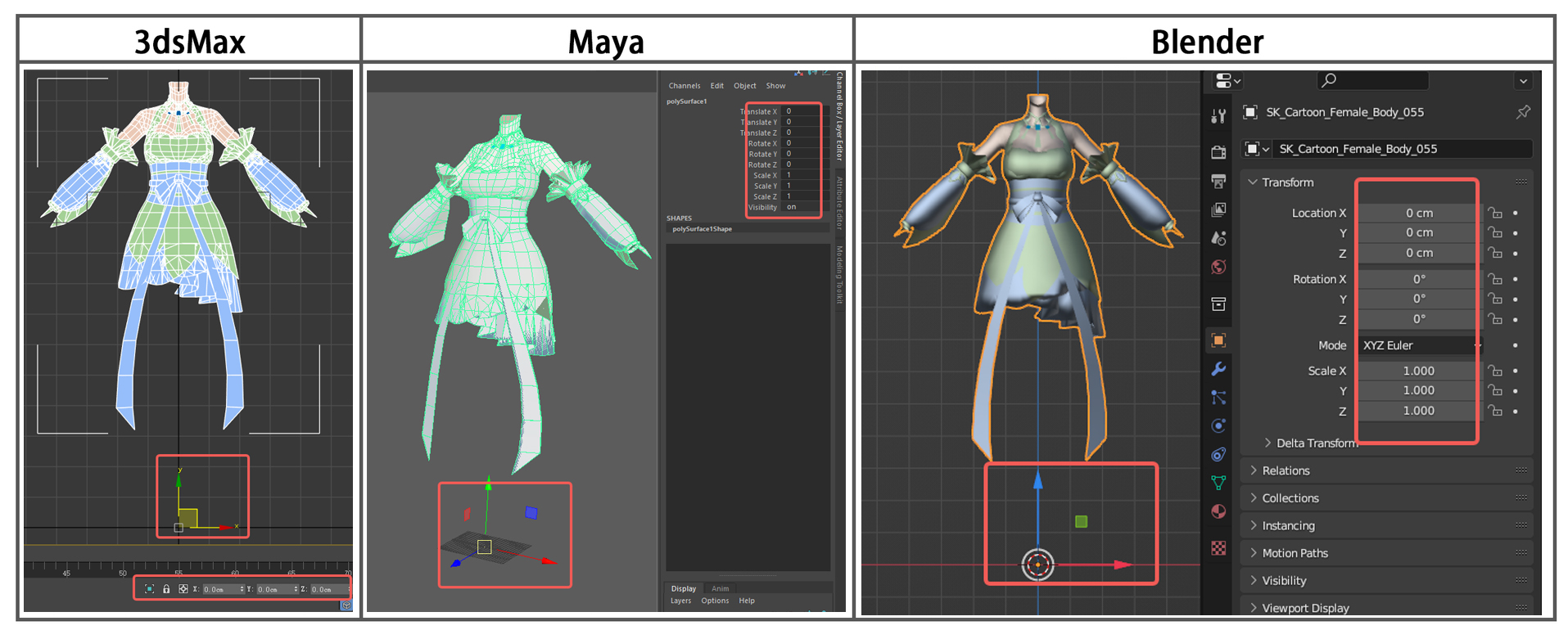Open Blender Texture properties checker icon
Image resolution: width=1568 pixels, height=639 pixels.
click(1218, 548)
